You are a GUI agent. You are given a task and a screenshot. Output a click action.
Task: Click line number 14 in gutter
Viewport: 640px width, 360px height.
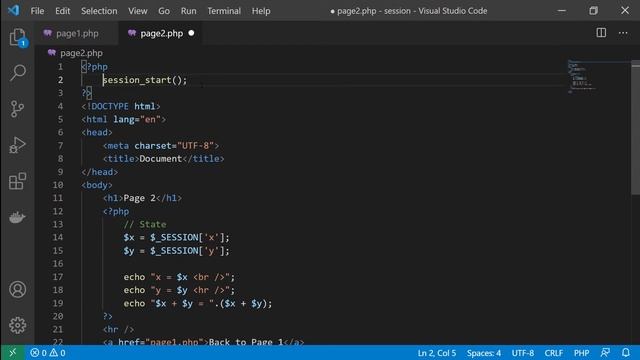click(x=58, y=237)
